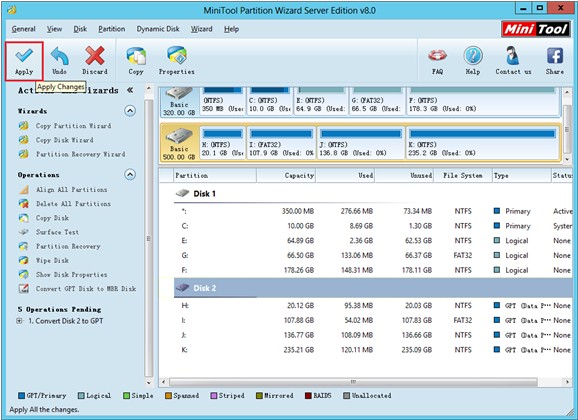
Task: Select Convert GPT Disk to MBR Disk
Action: click(x=86, y=289)
